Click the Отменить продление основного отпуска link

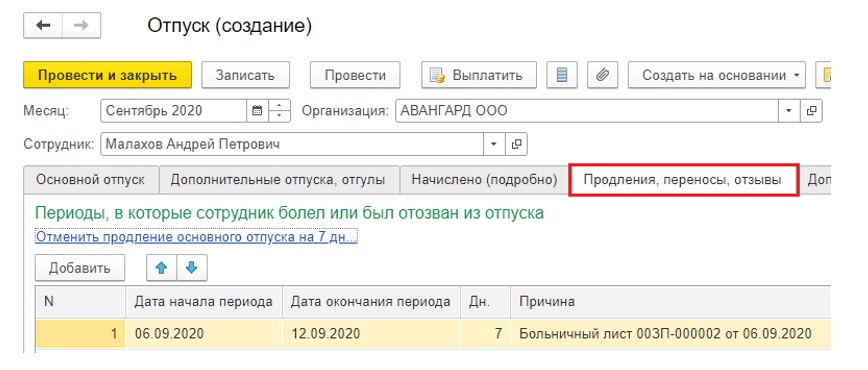pyautogui.click(x=197, y=237)
